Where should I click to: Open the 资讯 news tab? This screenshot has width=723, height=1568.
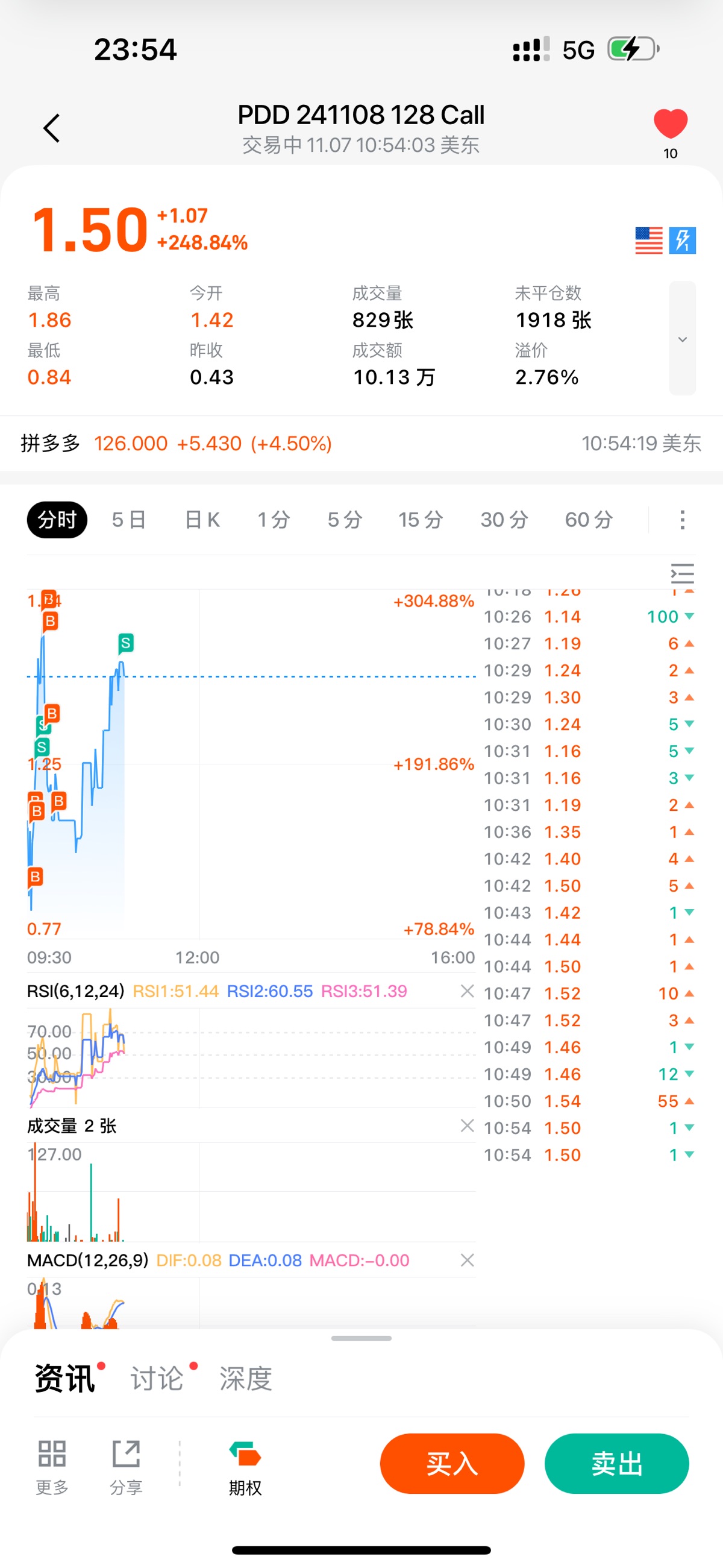pyautogui.click(x=65, y=1378)
